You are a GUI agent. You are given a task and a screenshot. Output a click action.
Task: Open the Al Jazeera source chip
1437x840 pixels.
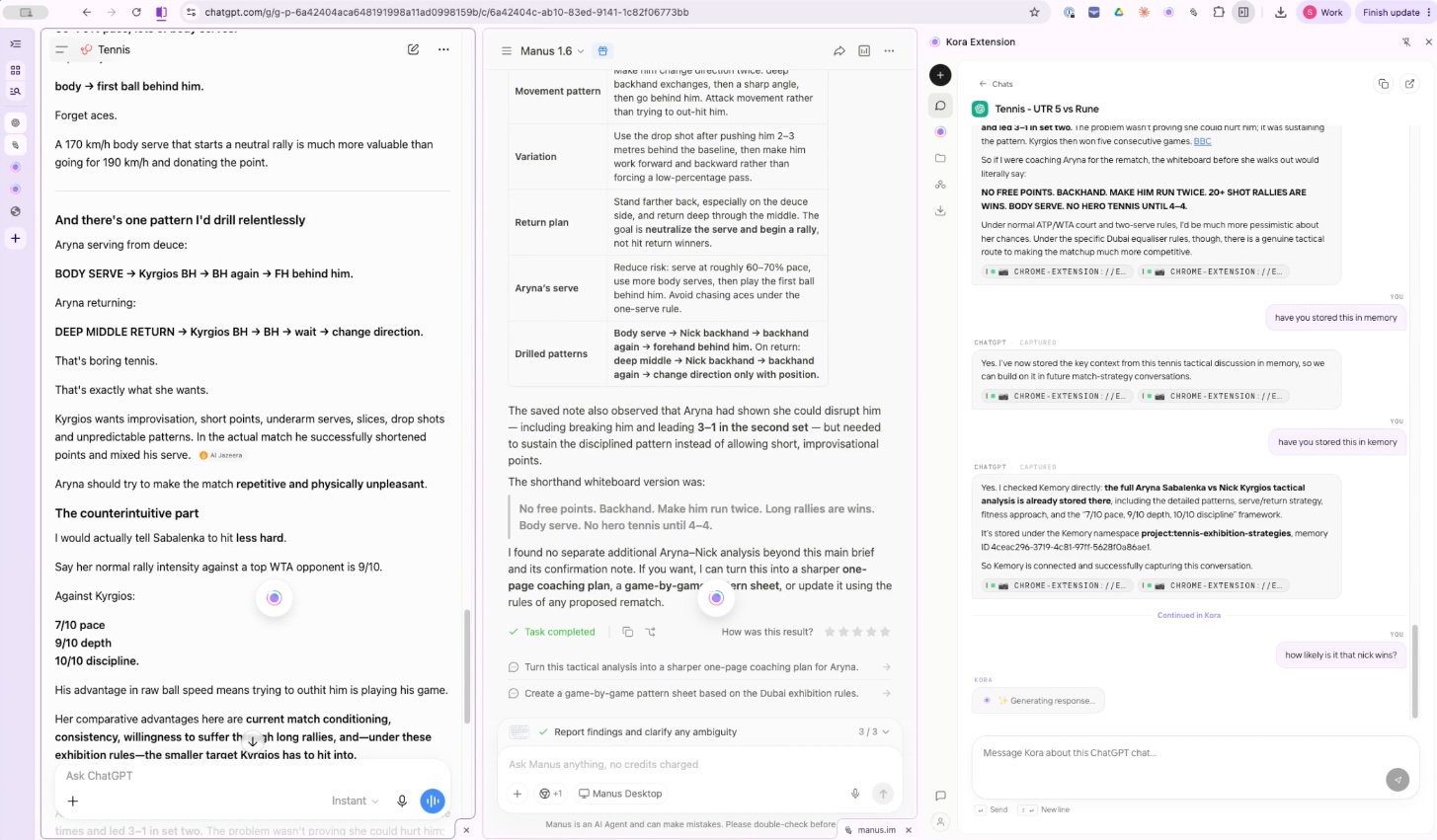221,455
